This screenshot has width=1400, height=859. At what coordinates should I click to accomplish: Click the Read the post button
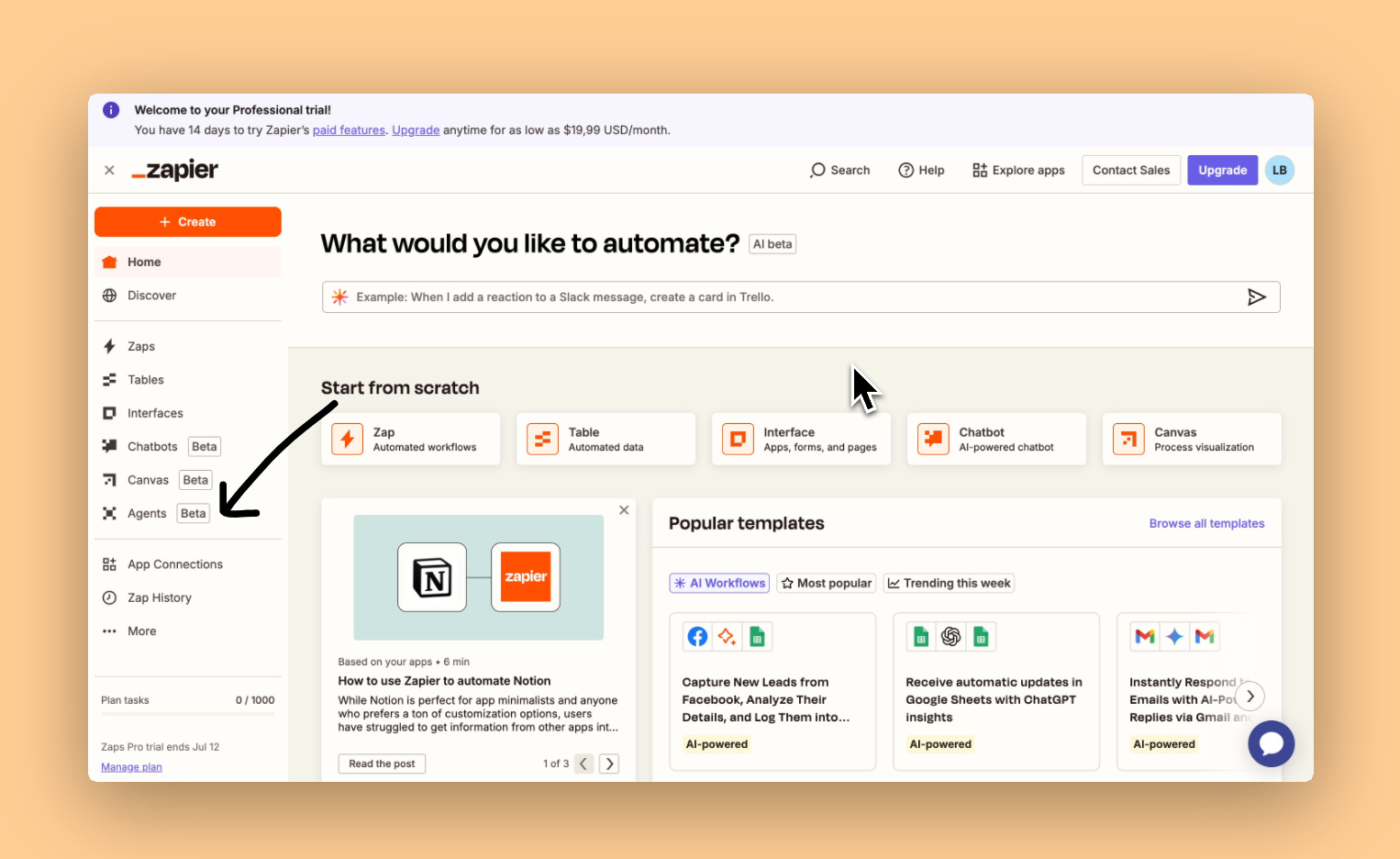point(382,764)
